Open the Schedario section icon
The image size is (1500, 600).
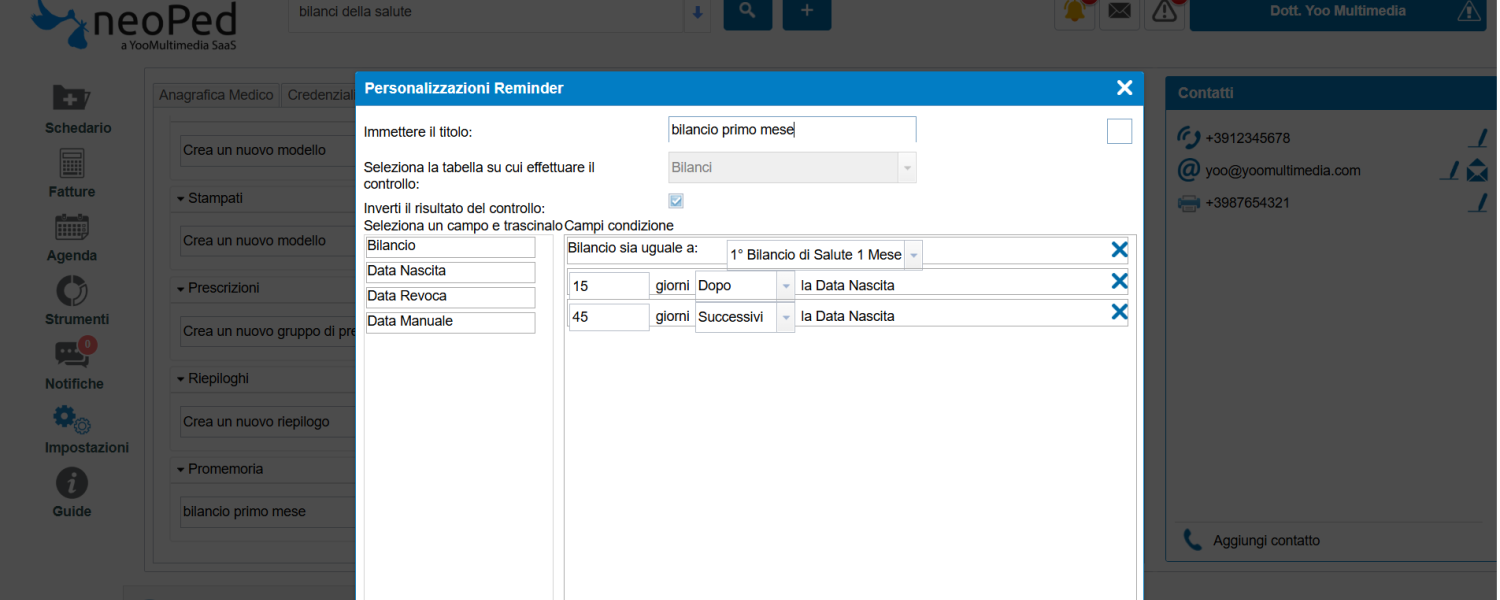(72, 98)
